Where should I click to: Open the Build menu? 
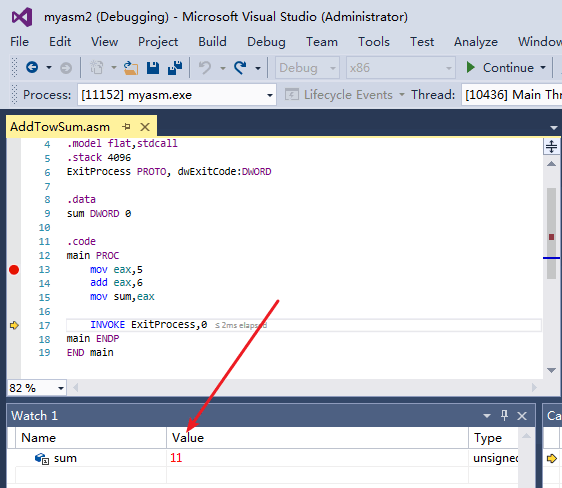(213, 42)
